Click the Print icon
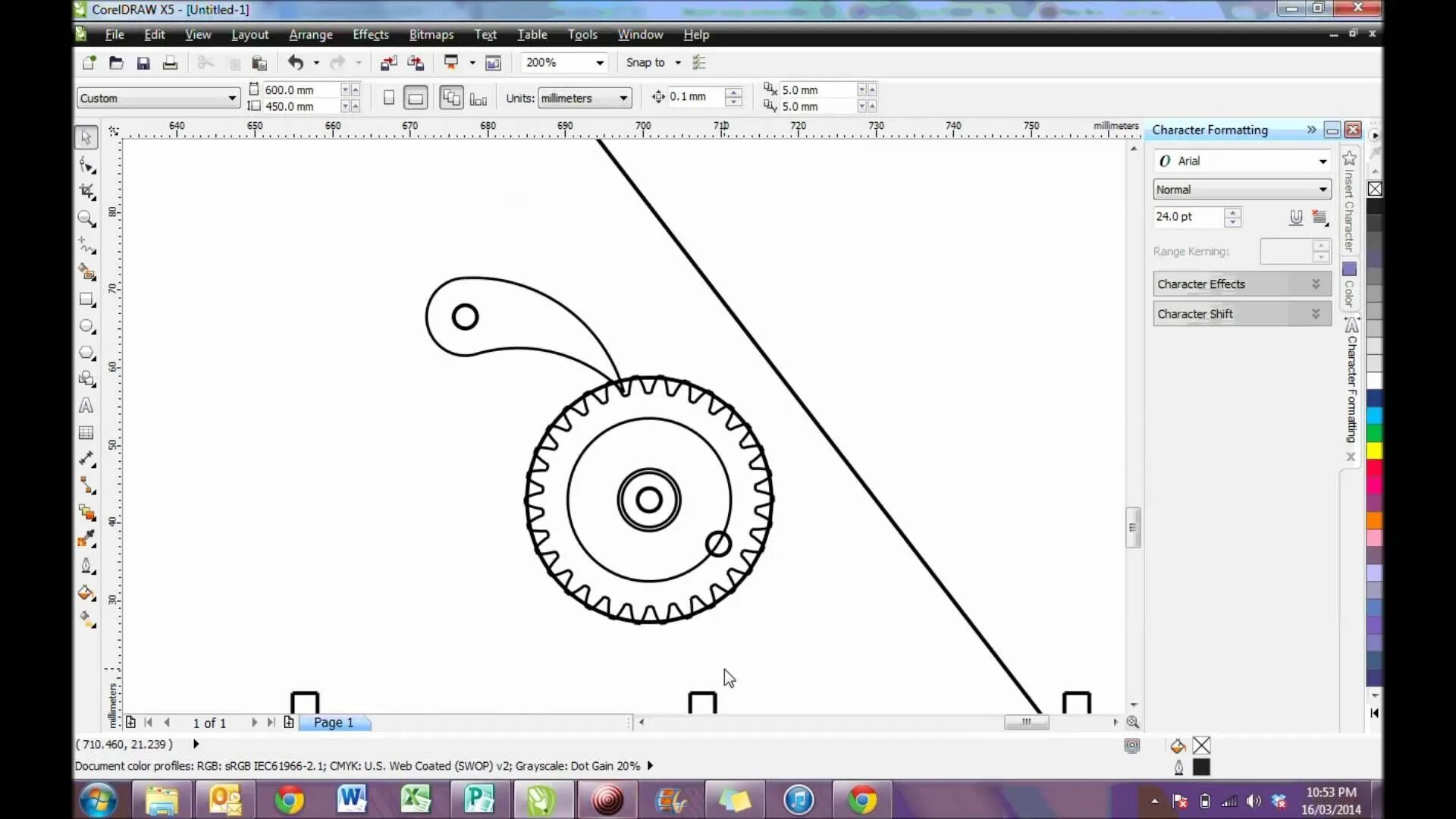 [170, 63]
